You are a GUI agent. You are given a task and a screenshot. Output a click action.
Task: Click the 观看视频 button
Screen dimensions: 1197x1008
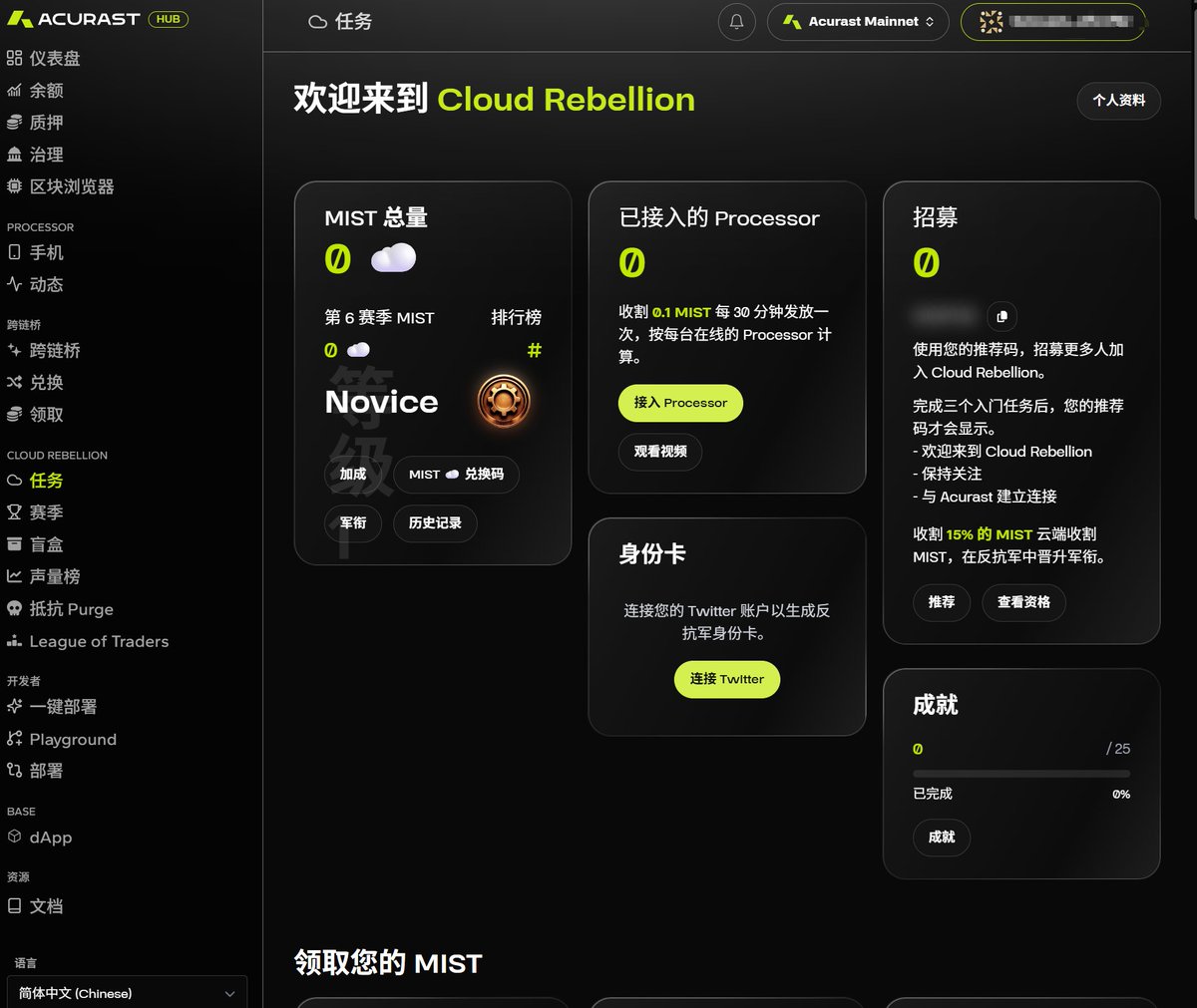[660, 452]
